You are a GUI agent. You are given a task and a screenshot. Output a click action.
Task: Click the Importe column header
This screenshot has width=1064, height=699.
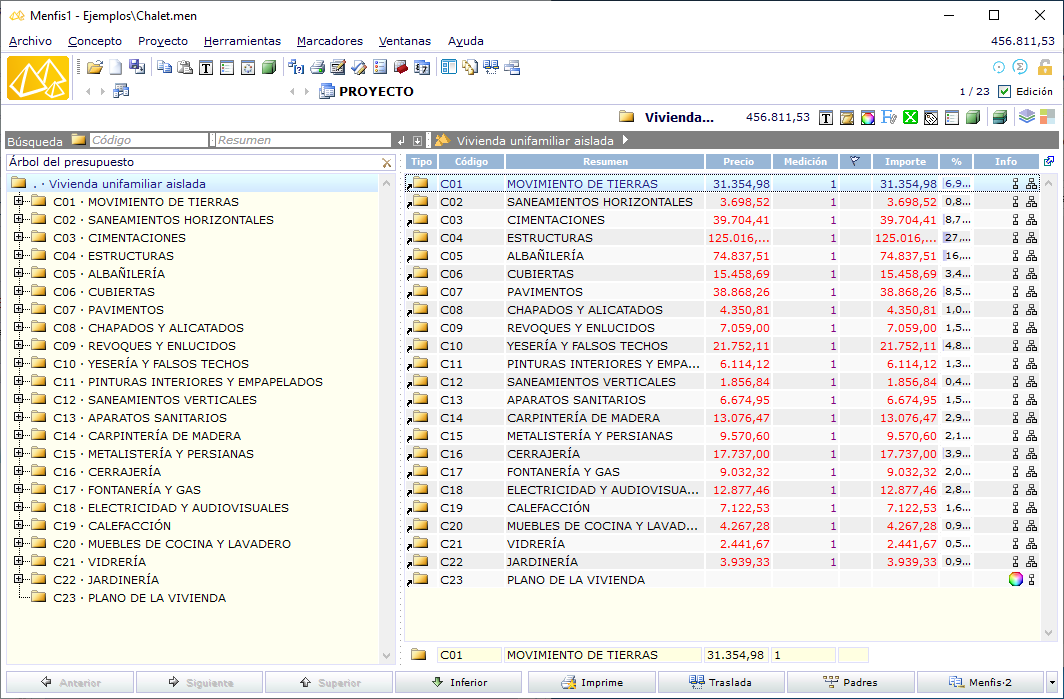tap(905, 162)
